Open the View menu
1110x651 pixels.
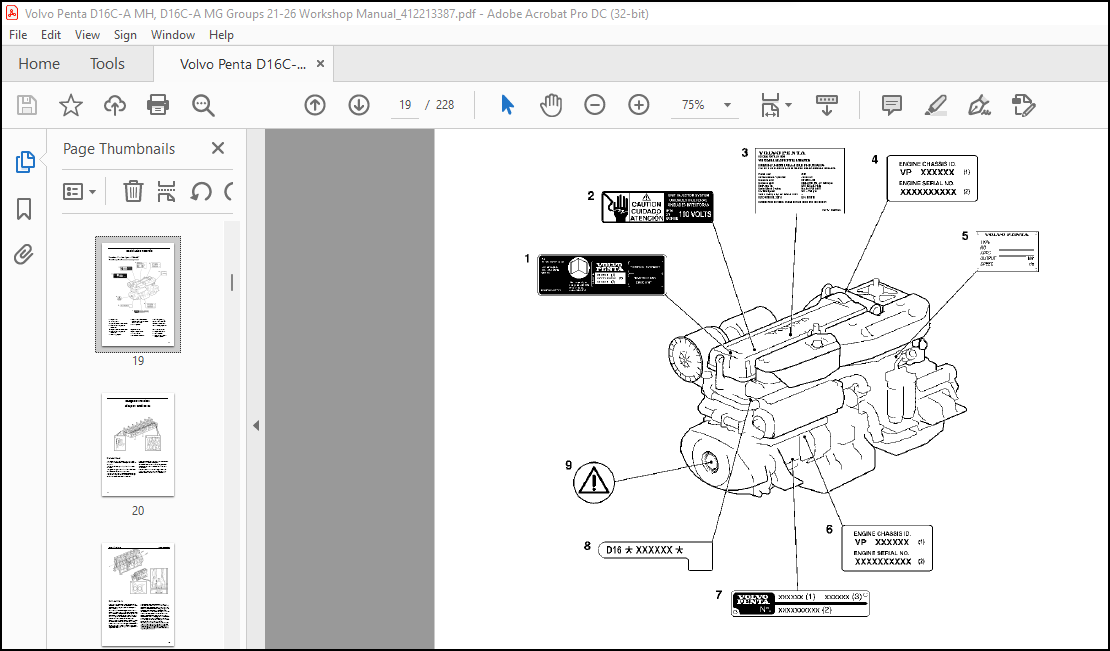click(87, 35)
